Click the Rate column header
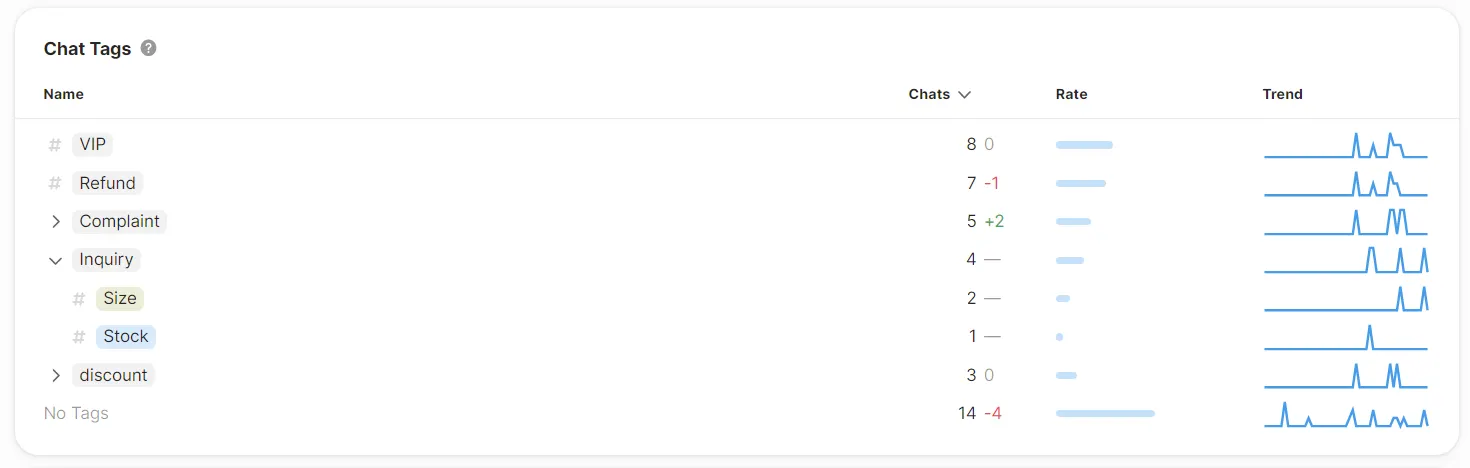Screen dimensions: 1470x468 (1071, 94)
